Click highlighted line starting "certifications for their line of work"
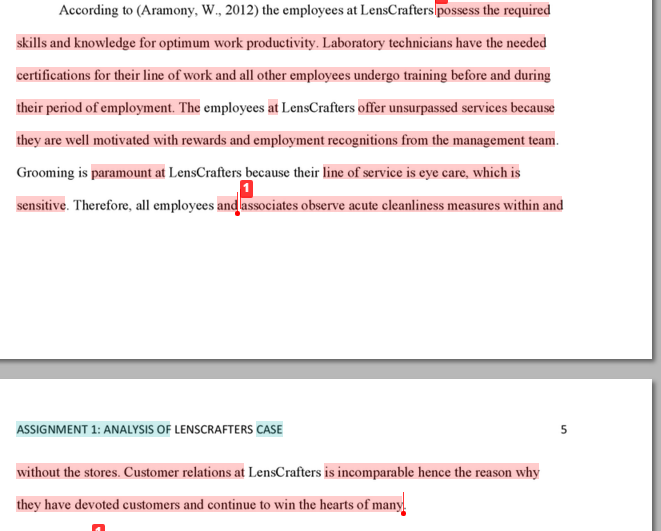 (283, 75)
